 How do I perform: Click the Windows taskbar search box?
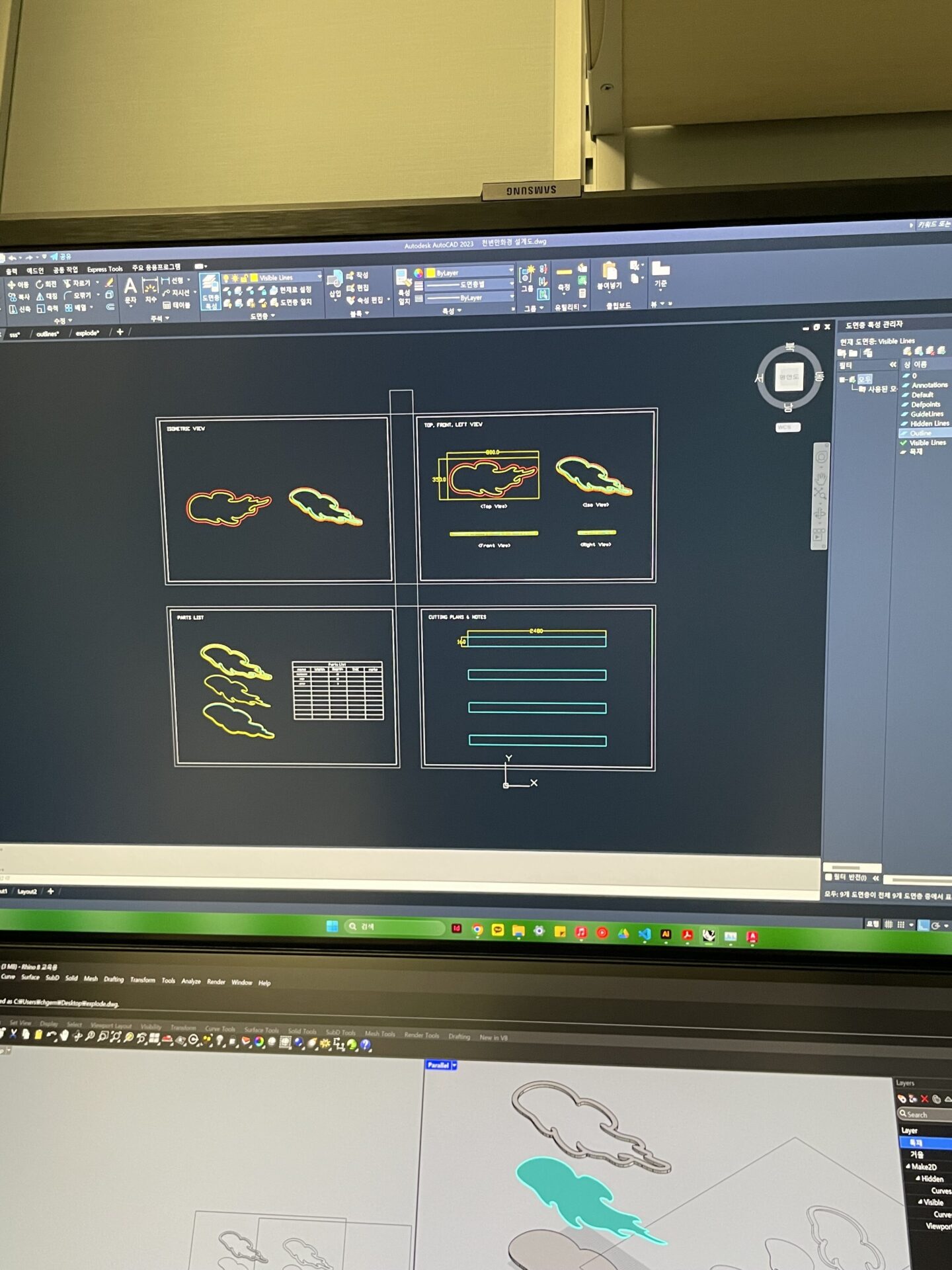coord(395,927)
